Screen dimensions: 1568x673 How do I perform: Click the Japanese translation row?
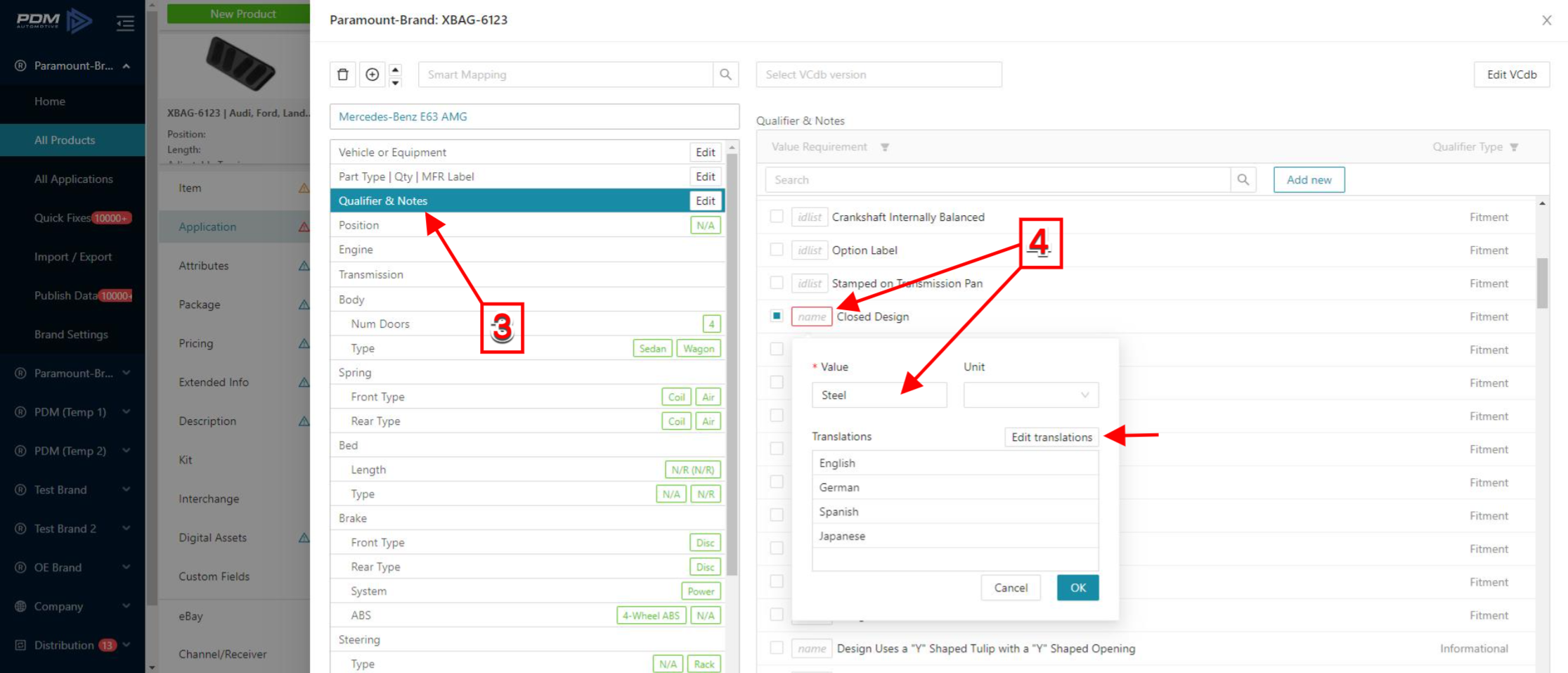[955, 536]
